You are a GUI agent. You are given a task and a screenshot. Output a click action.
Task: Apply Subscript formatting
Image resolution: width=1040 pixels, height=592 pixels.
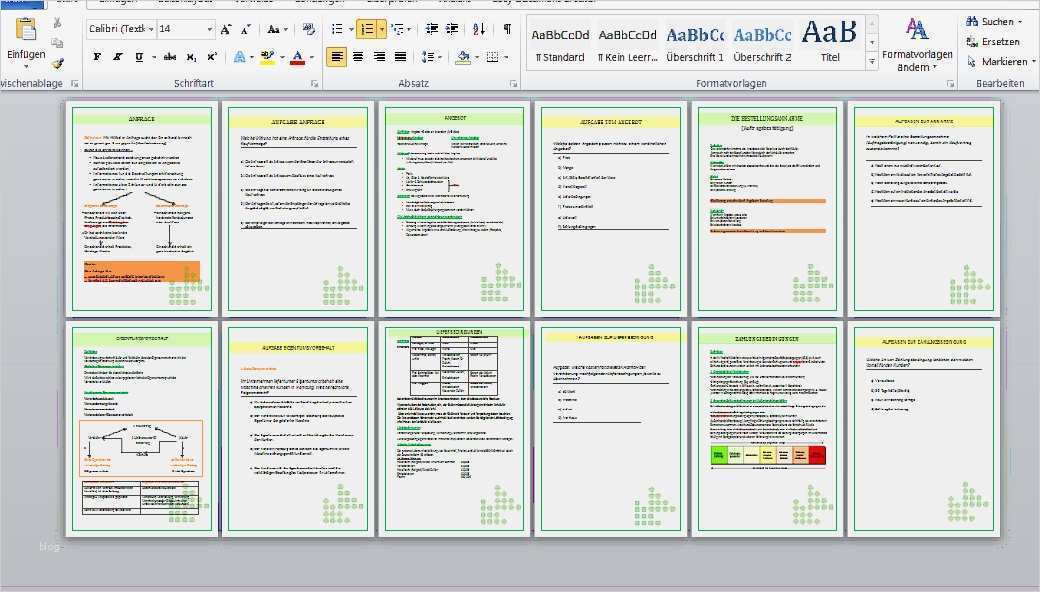194,56
